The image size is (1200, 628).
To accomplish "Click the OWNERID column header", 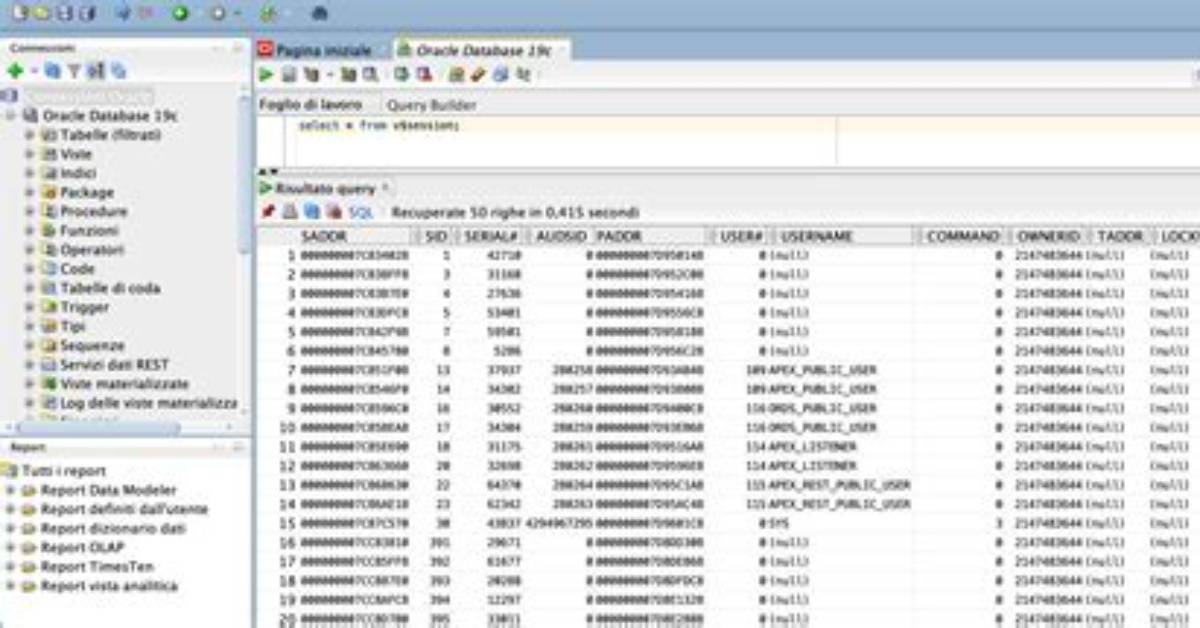I will pos(1048,236).
